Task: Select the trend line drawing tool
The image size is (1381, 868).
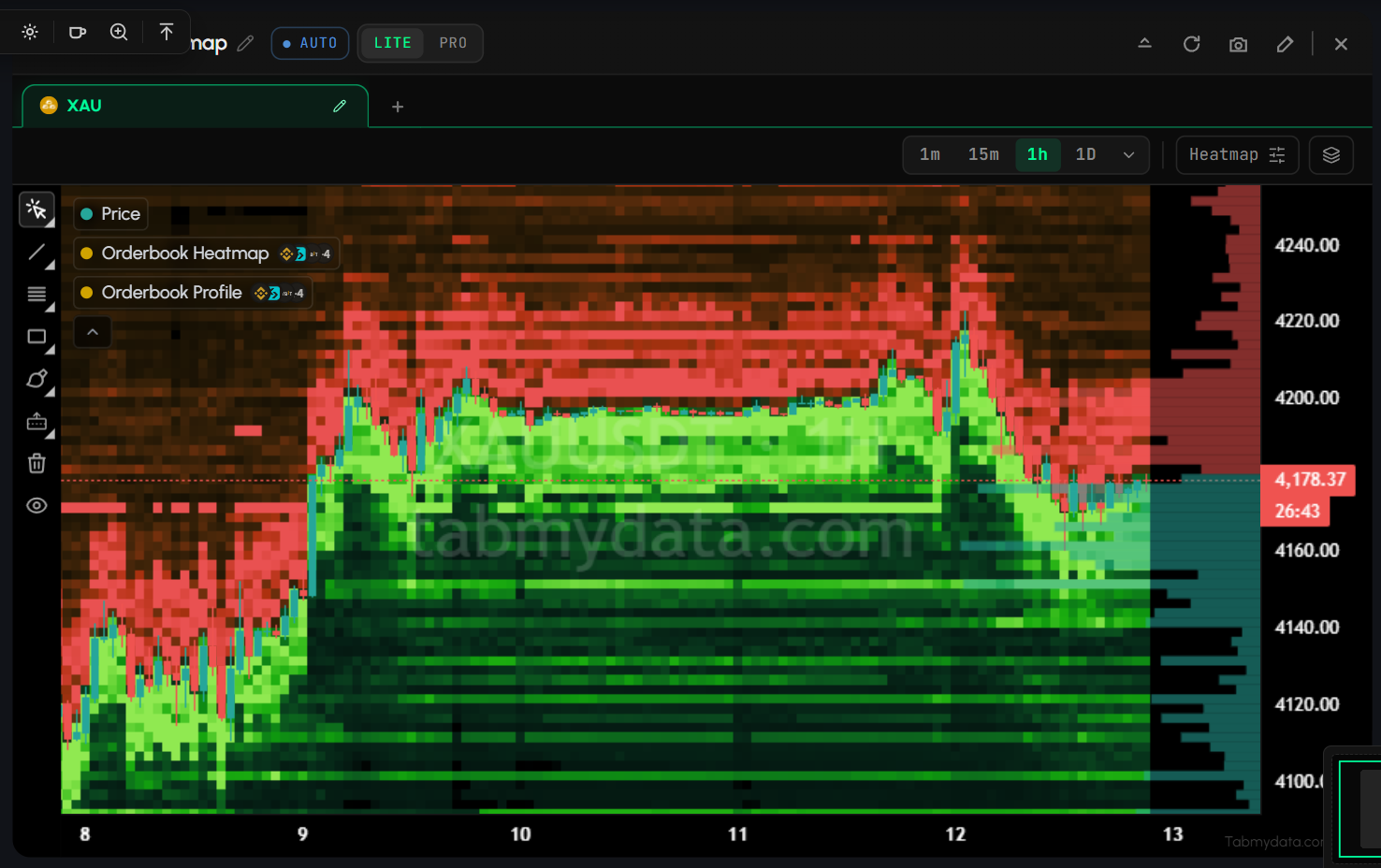Action: pyautogui.click(x=36, y=253)
